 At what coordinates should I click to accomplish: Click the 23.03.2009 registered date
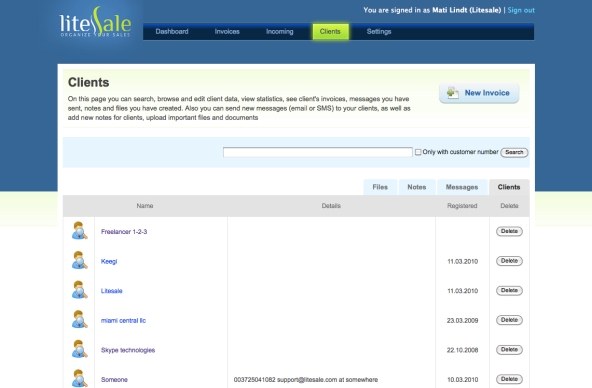point(462,320)
